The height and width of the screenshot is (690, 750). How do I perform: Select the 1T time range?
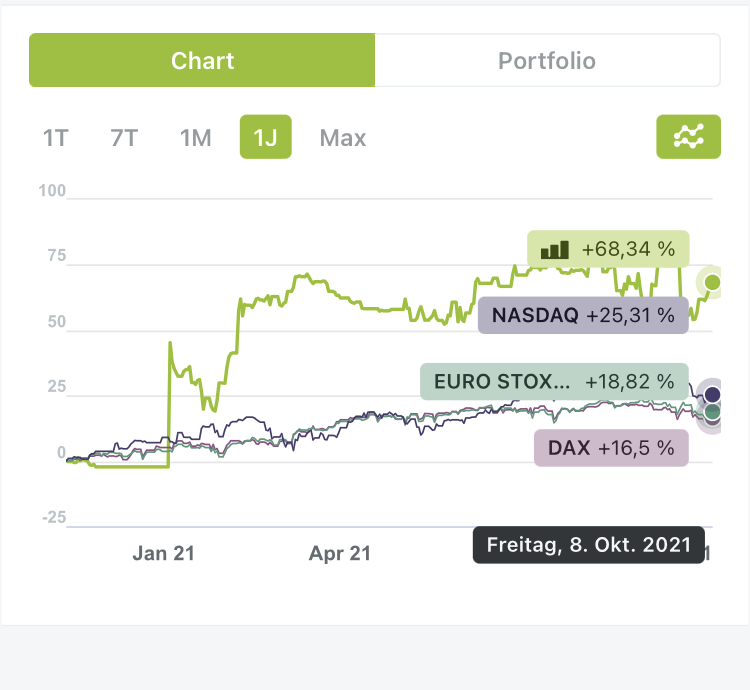[x=55, y=138]
